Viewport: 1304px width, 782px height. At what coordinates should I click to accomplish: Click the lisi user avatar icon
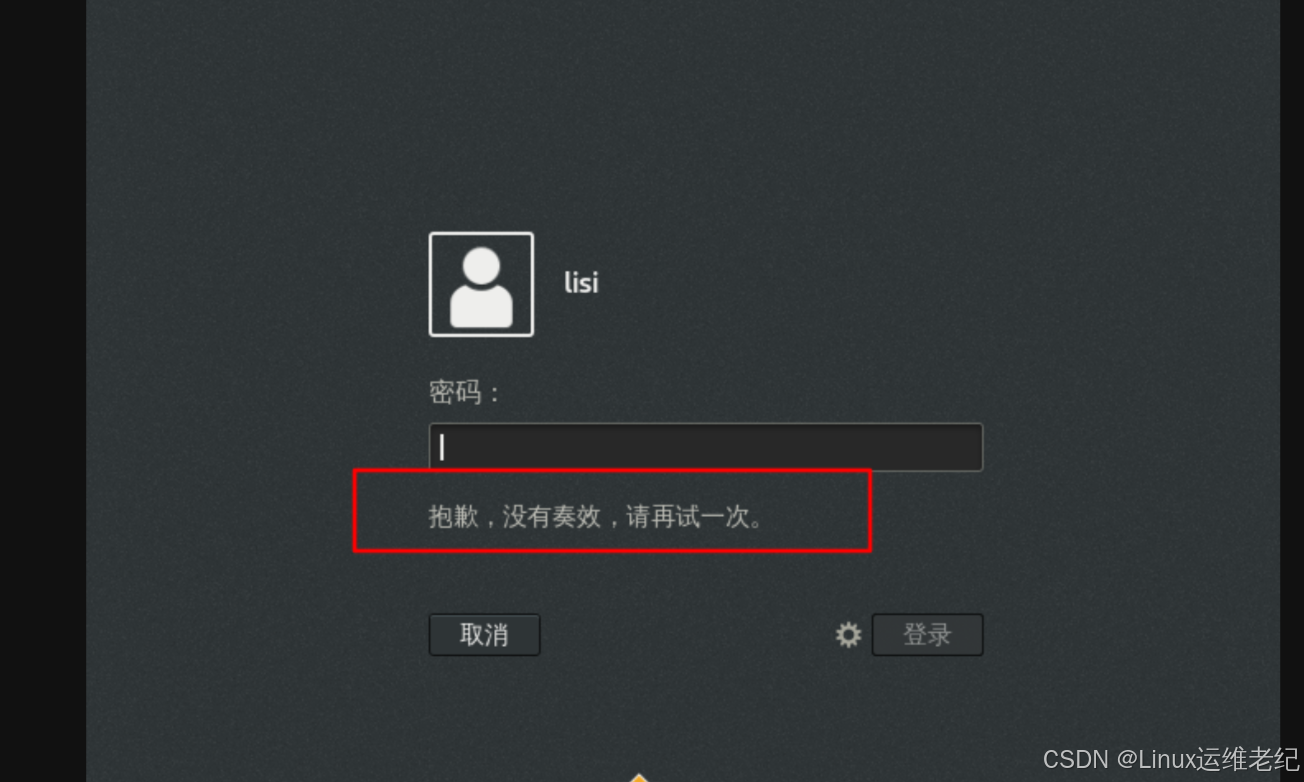click(481, 284)
